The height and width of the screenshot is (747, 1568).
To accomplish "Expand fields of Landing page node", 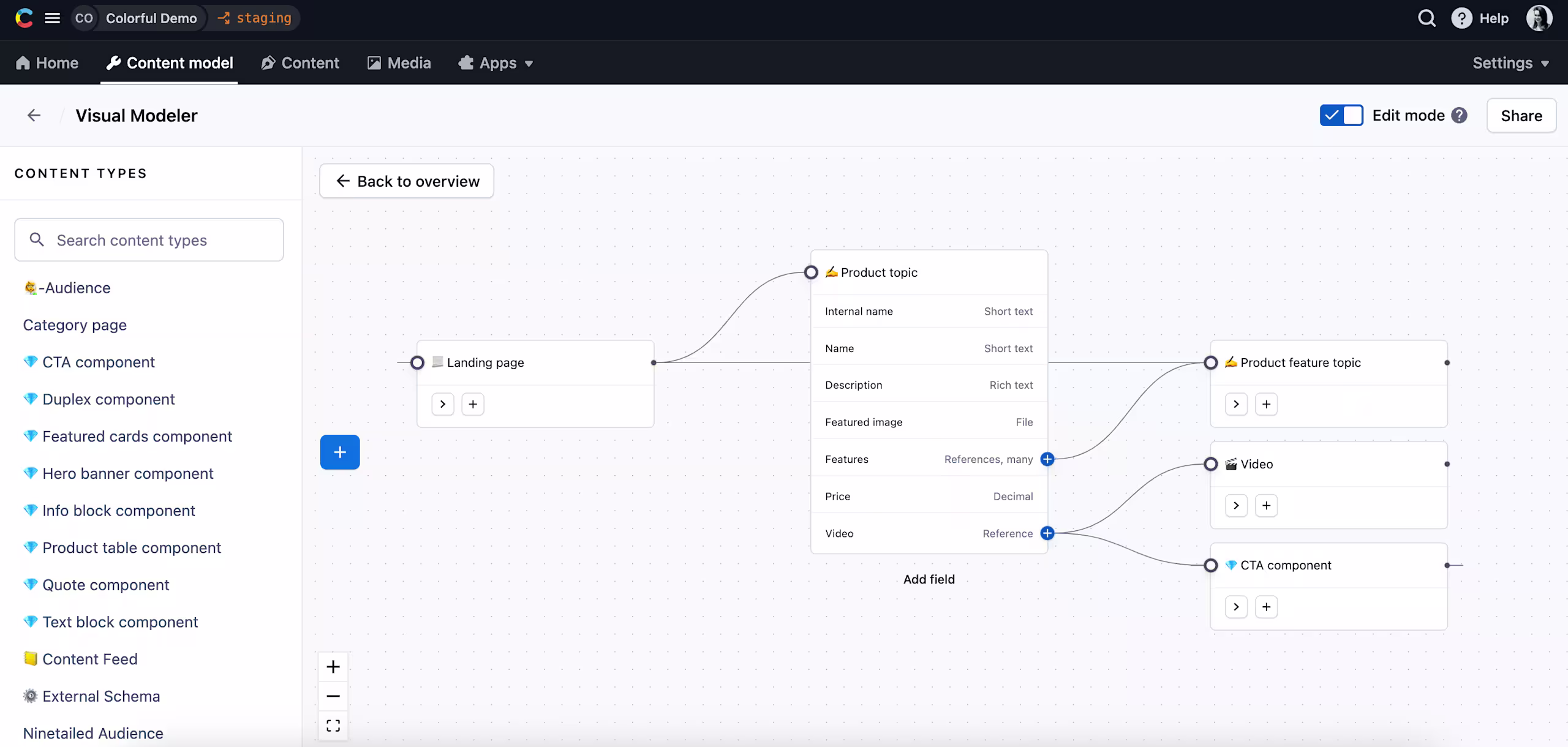I will [443, 404].
